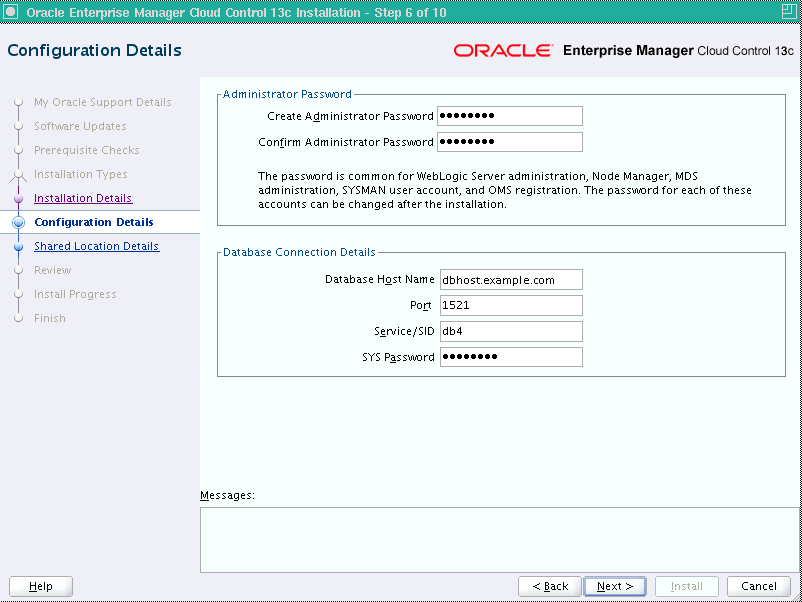Click the Review step in sidebar

52,270
